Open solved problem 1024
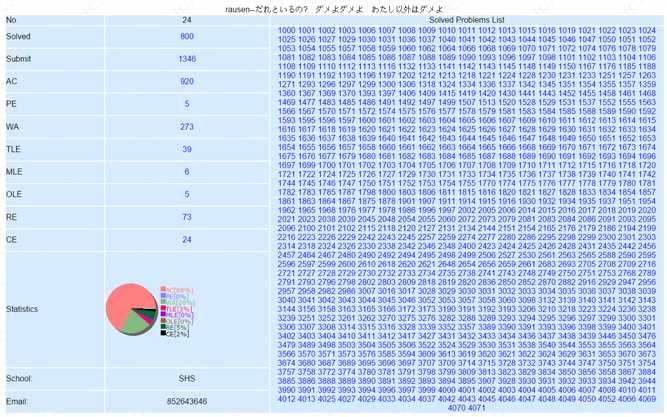The height and width of the screenshot is (417, 667). (647, 30)
